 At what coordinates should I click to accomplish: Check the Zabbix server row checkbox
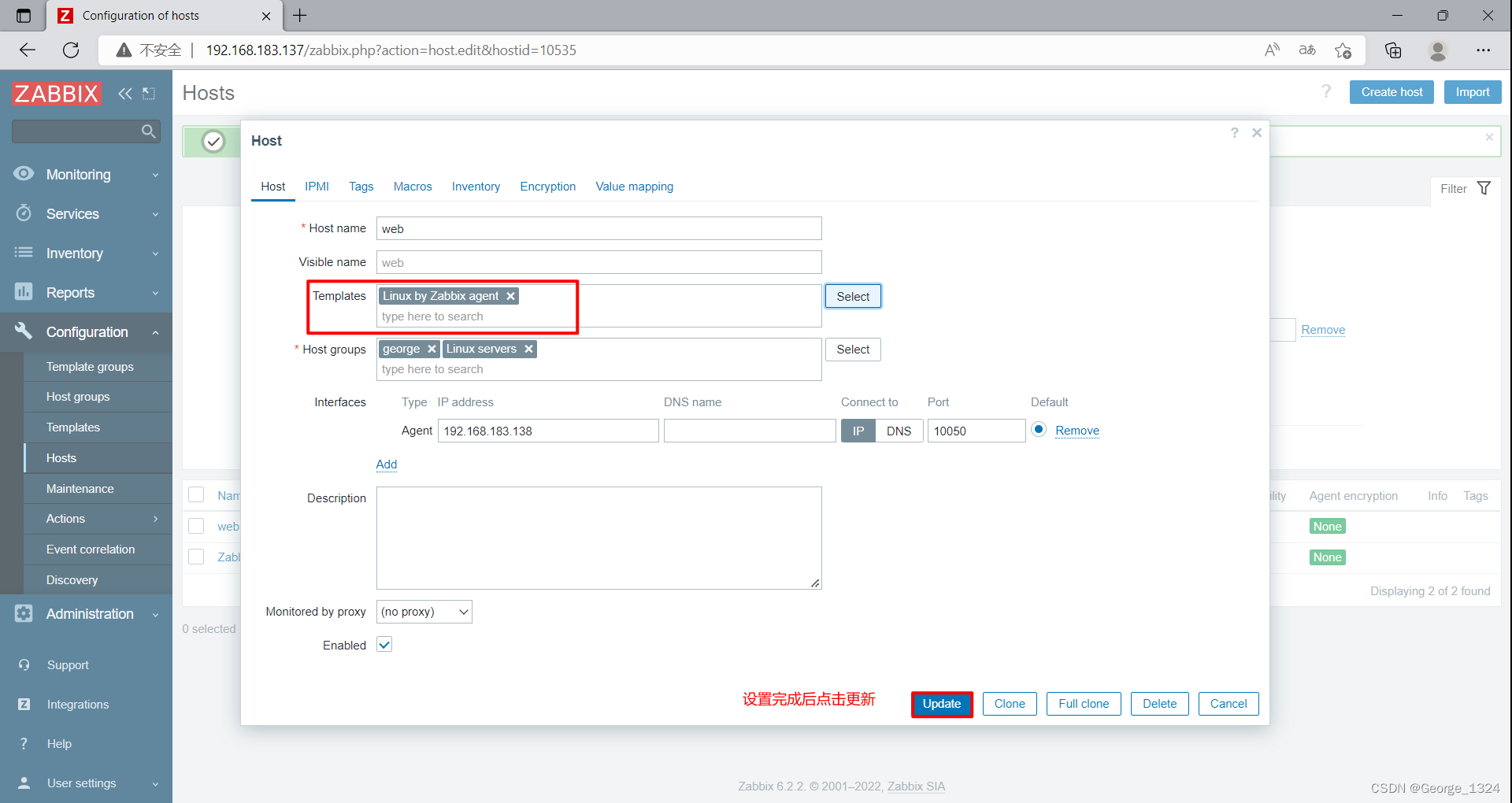click(196, 557)
